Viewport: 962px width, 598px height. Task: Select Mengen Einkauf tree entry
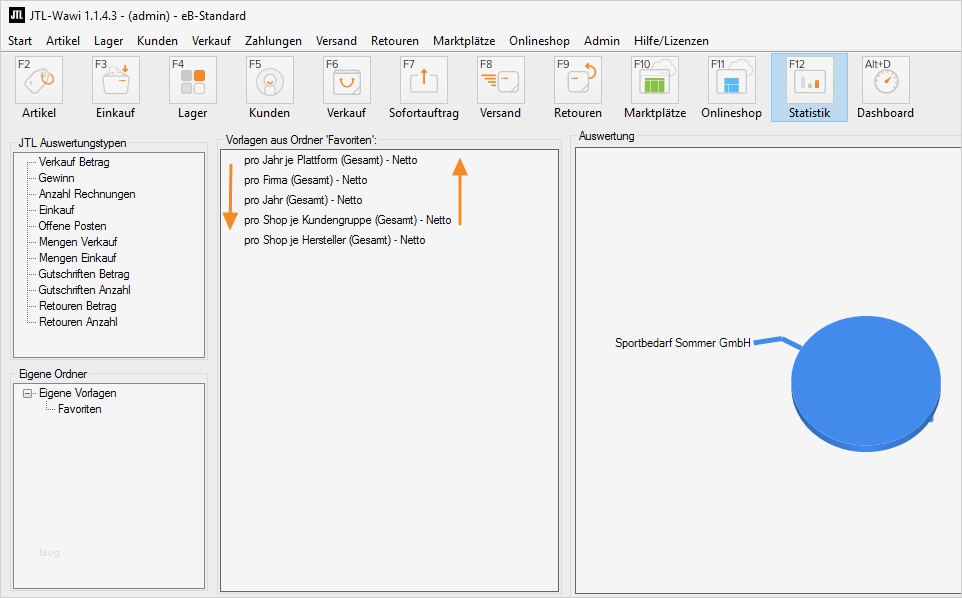tap(77, 258)
